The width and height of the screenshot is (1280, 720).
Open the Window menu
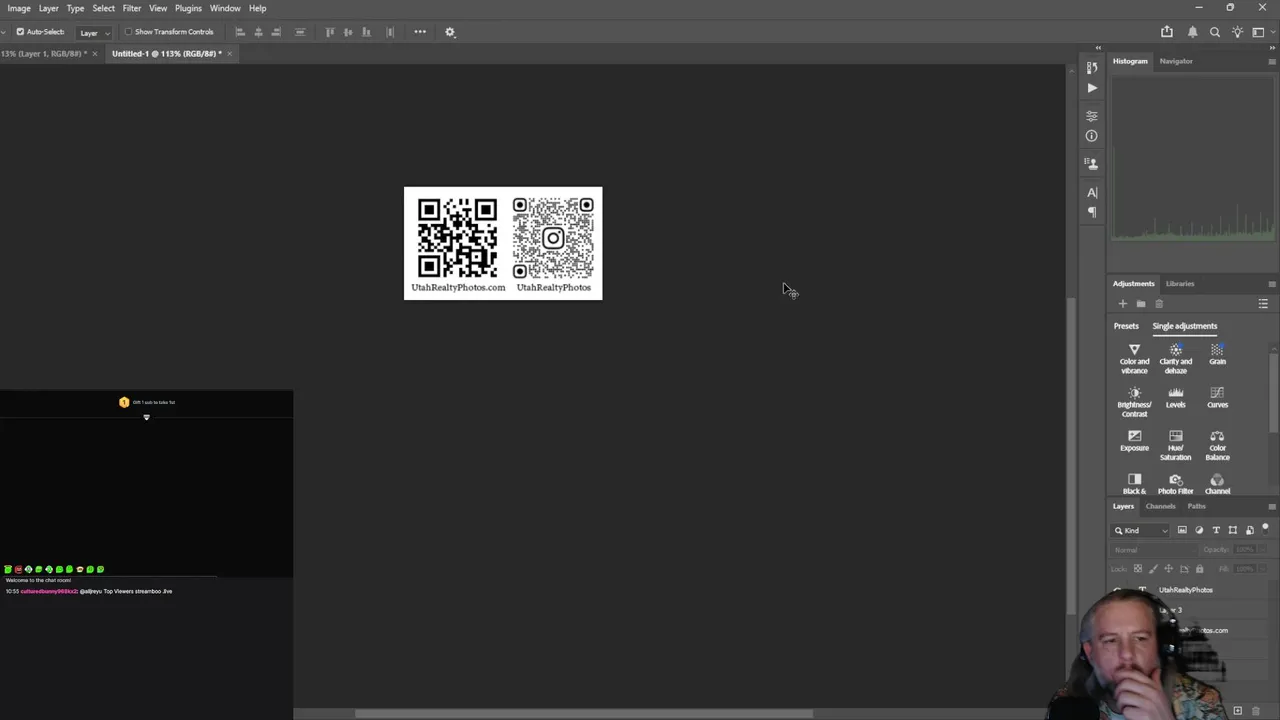tap(225, 8)
